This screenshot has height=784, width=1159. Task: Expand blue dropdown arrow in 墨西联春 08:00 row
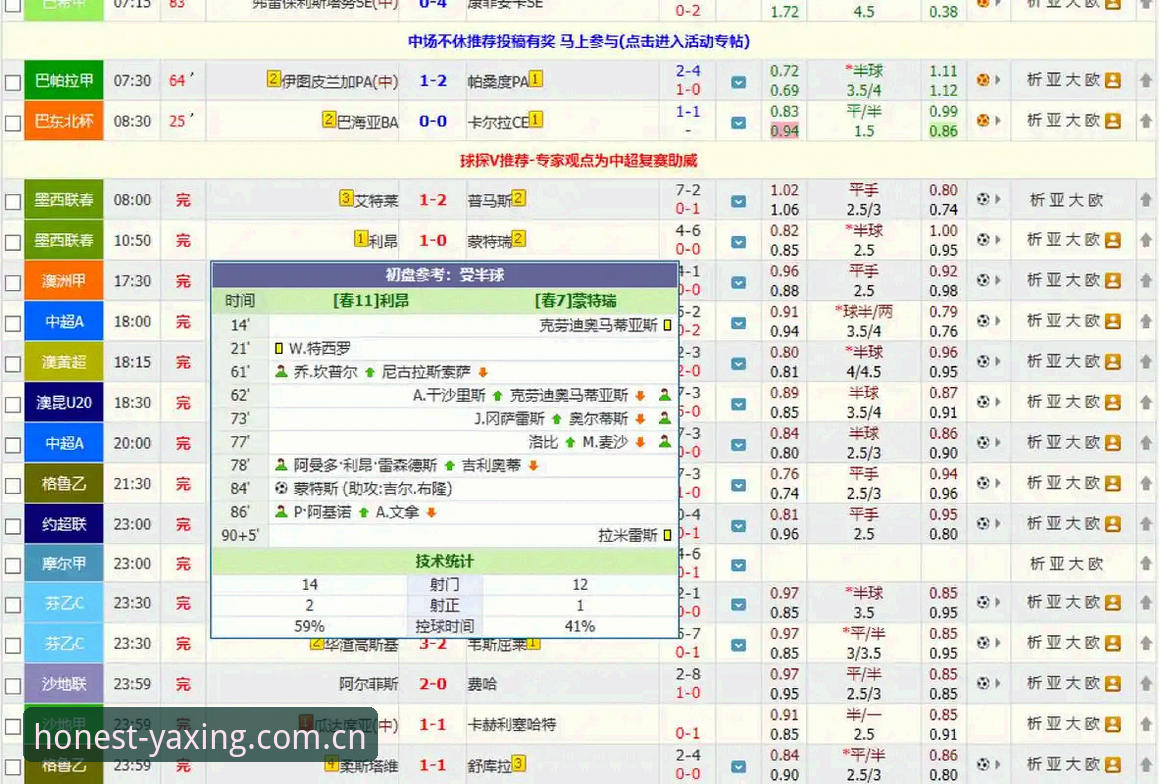pyautogui.click(x=738, y=201)
